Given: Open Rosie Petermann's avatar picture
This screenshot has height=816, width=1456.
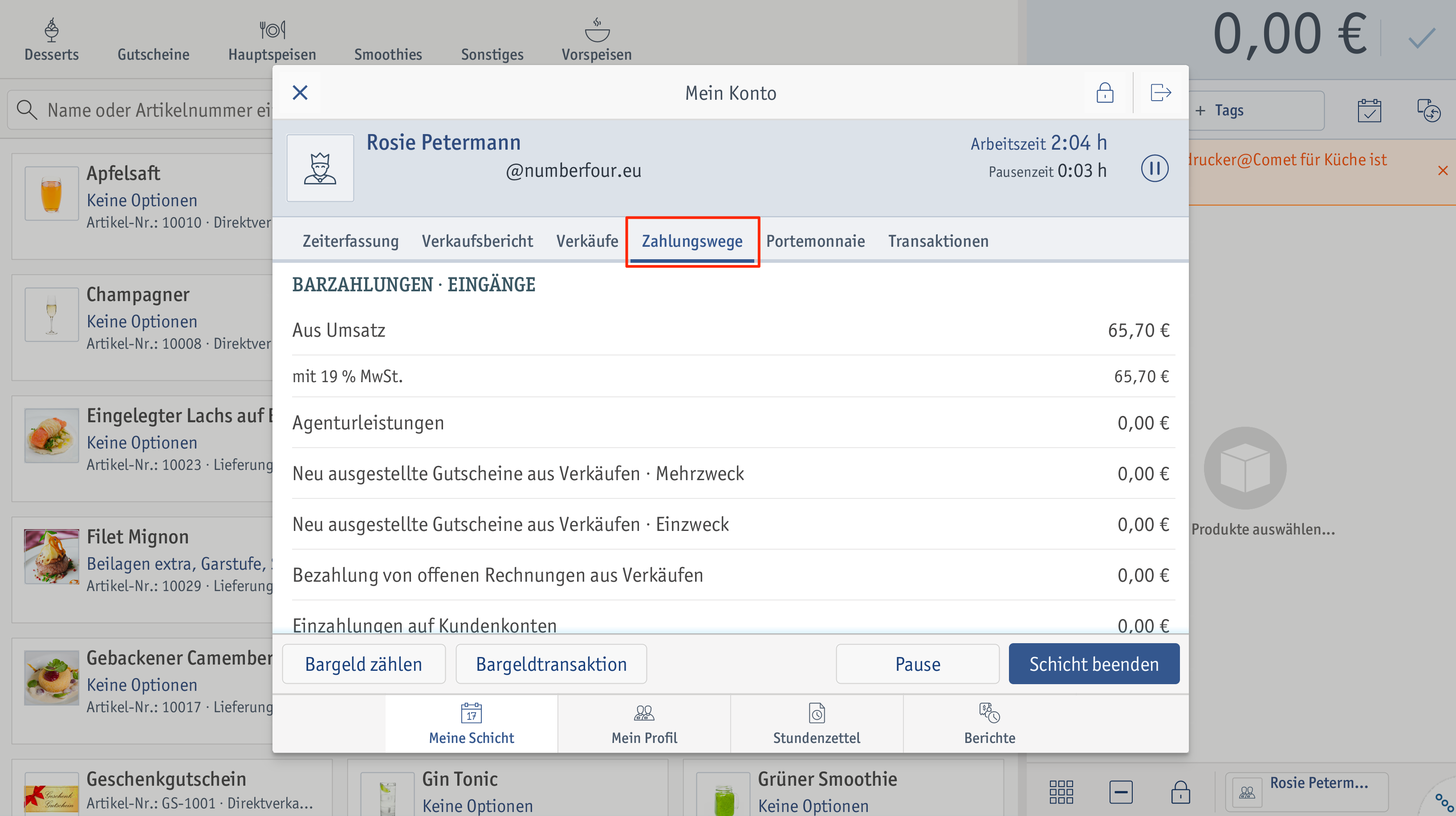Looking at the screenshot, I should pos(320,168).
